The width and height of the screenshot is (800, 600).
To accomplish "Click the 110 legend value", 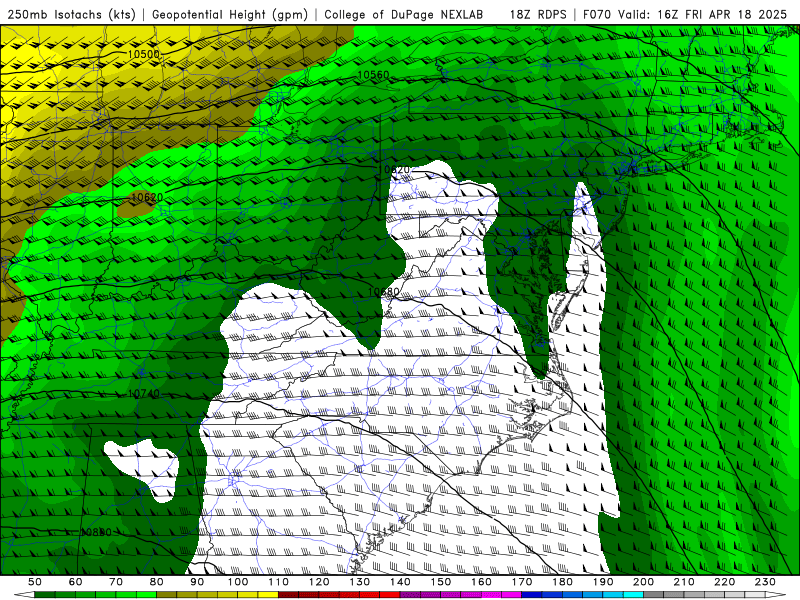I will coord(279,582).
